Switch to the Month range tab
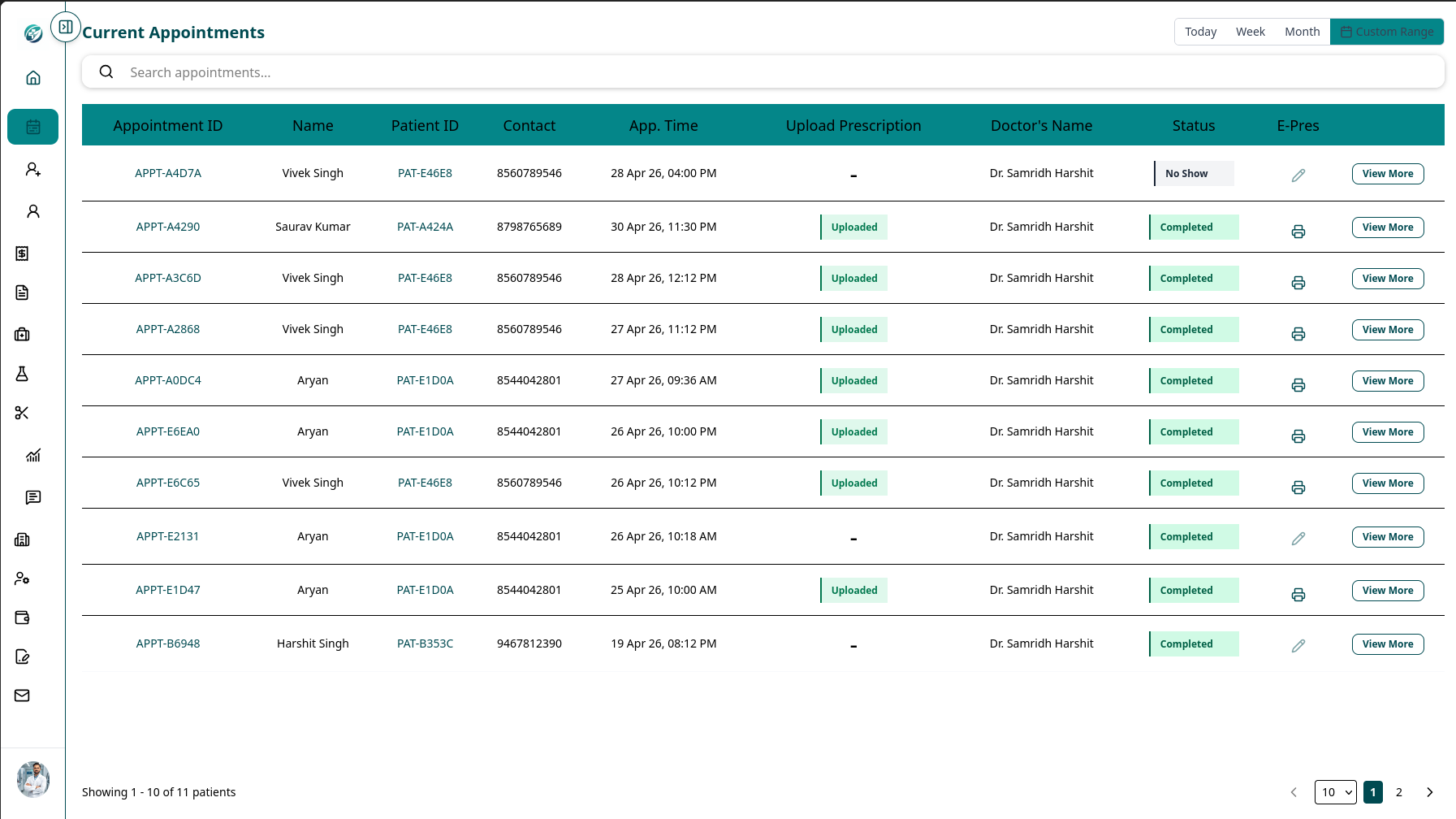 click(1303, 32)
